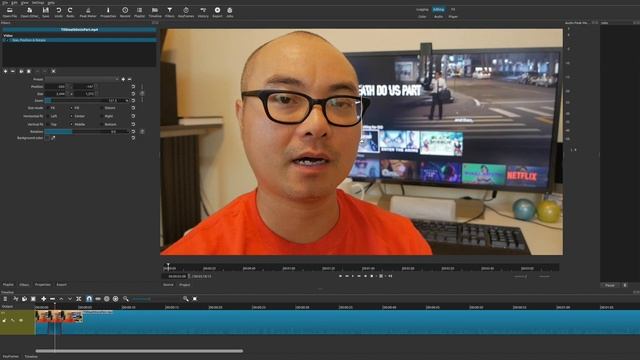Open the Properties panel from the toolbar
Viewport: 640px width, 360px height.
108,12
